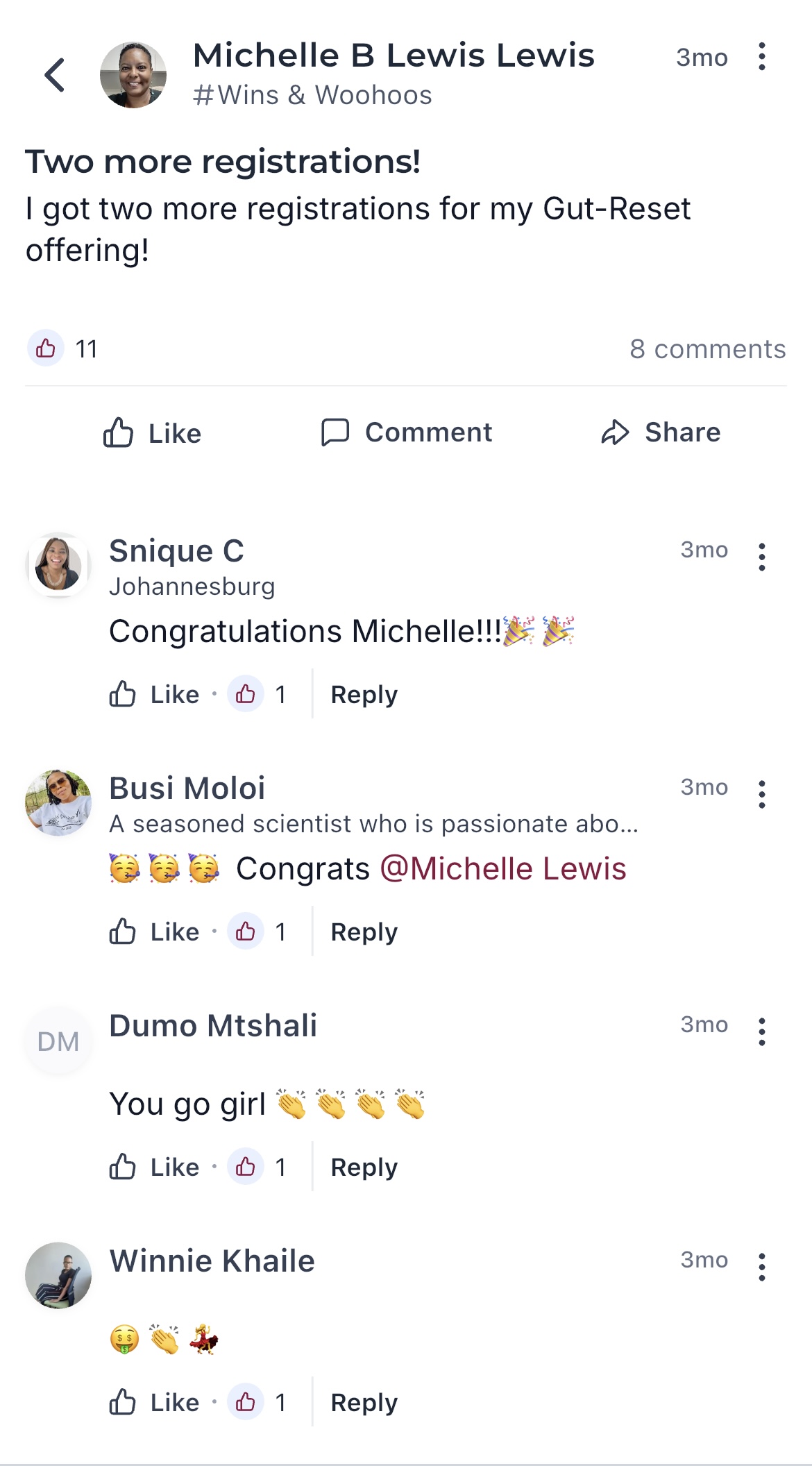Open Winnie Khaile comment three-dot menu

click(x=761, y=1267)
